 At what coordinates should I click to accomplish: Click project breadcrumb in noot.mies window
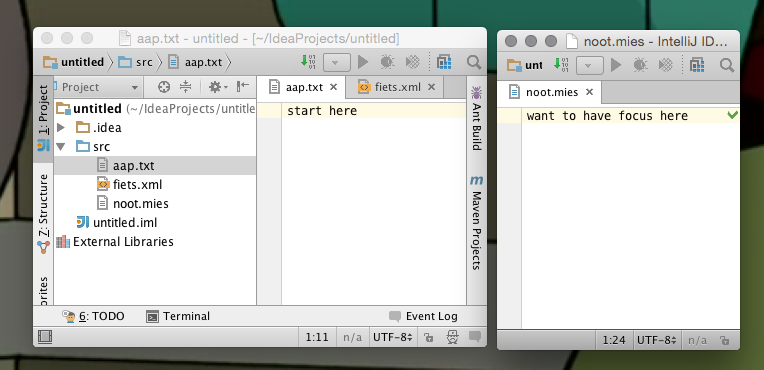[x=525, y=64]
